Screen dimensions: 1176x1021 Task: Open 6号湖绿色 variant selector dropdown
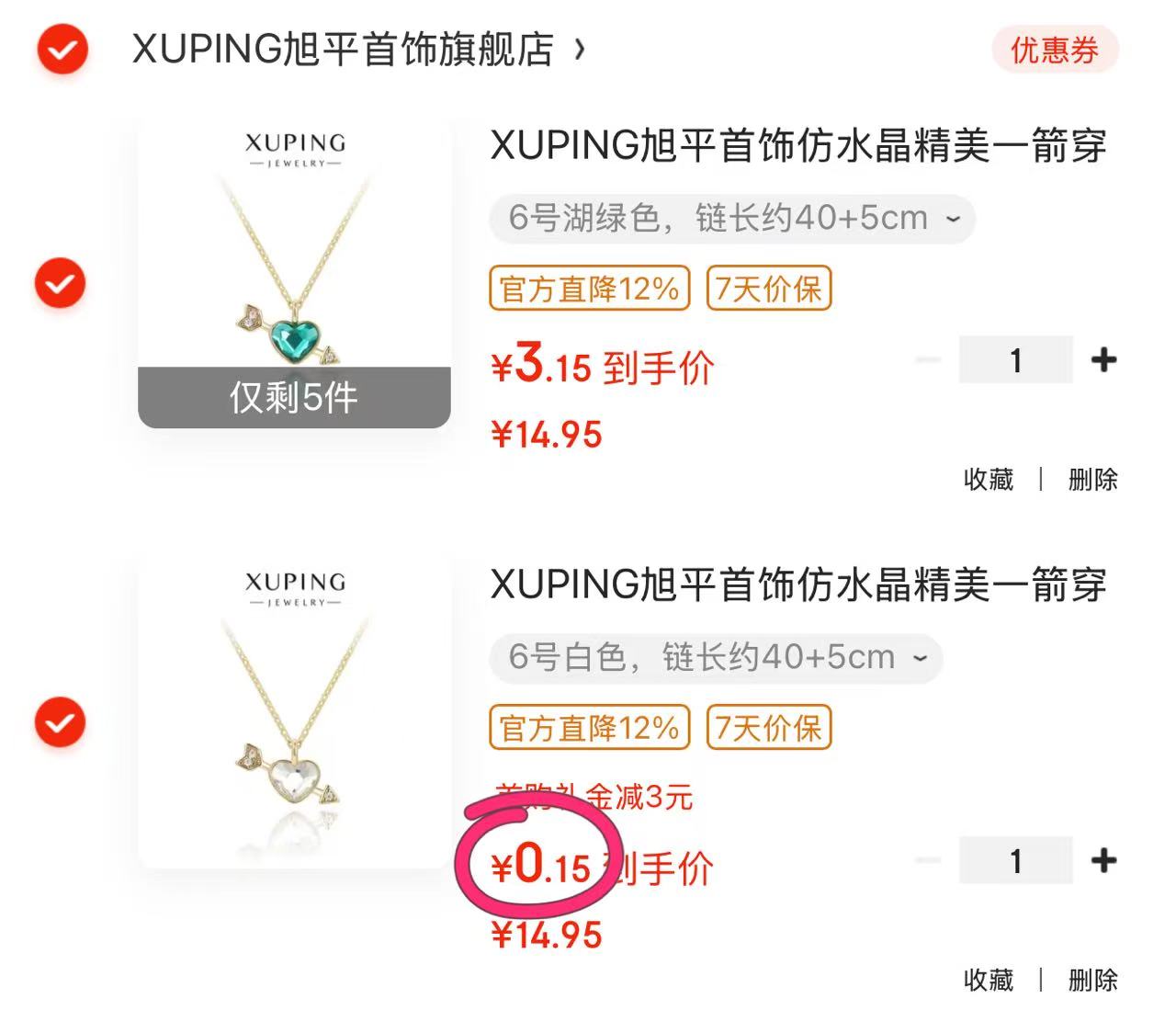[x=732, y=219]
